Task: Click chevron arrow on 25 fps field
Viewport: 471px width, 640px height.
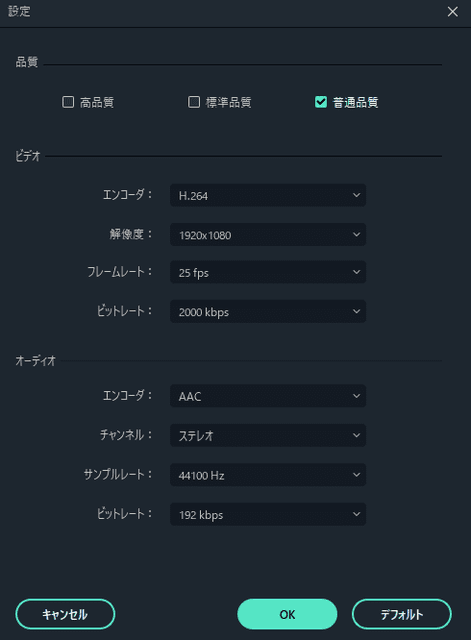Action: tap(356, 272)
